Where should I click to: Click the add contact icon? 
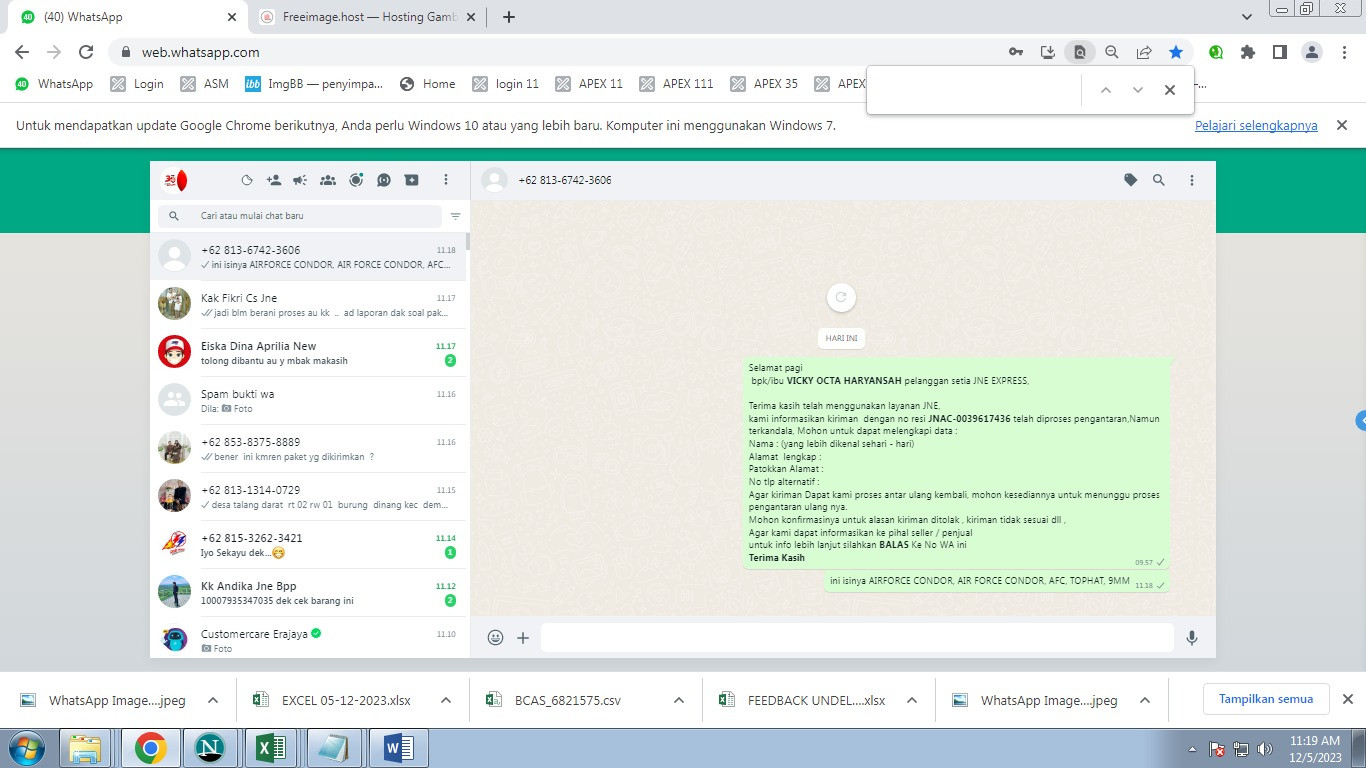pyautogui.click(x=274, y=181)
